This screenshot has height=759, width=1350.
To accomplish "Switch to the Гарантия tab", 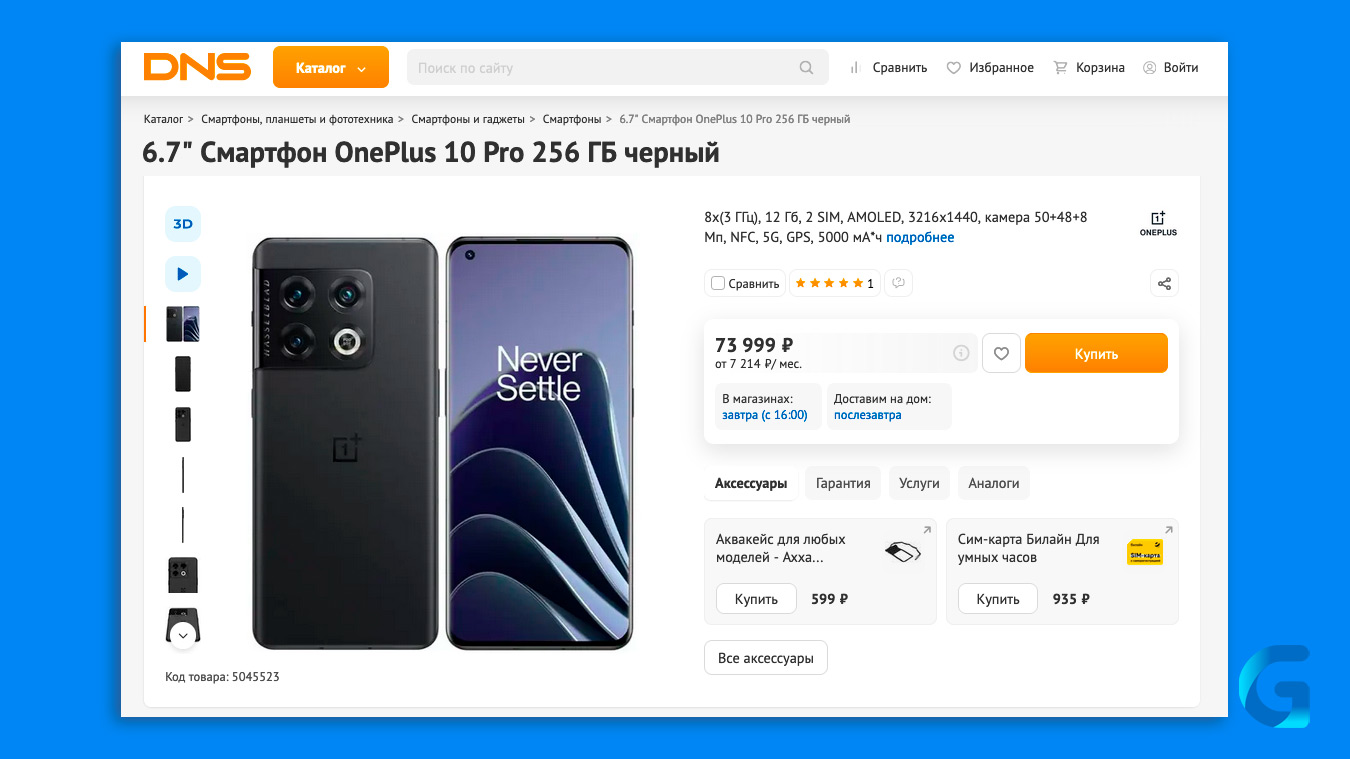I will pos(843,483).
